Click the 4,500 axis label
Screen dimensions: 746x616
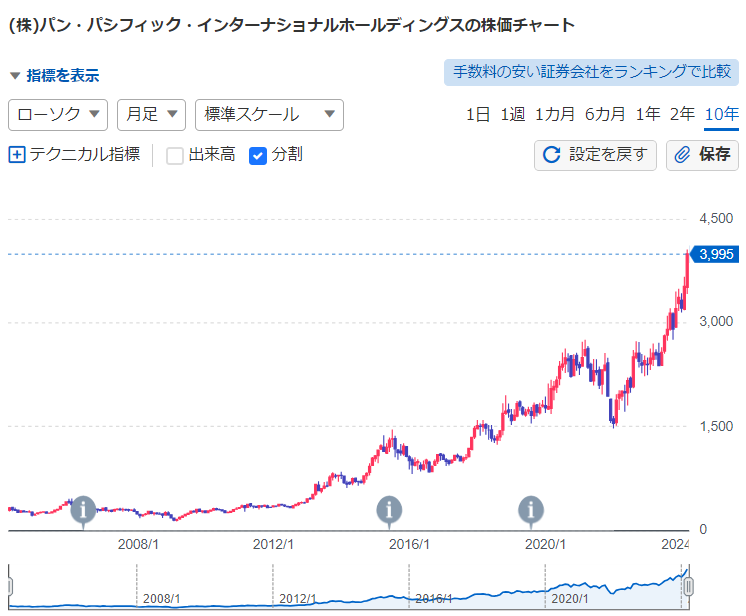coord(716,219)
